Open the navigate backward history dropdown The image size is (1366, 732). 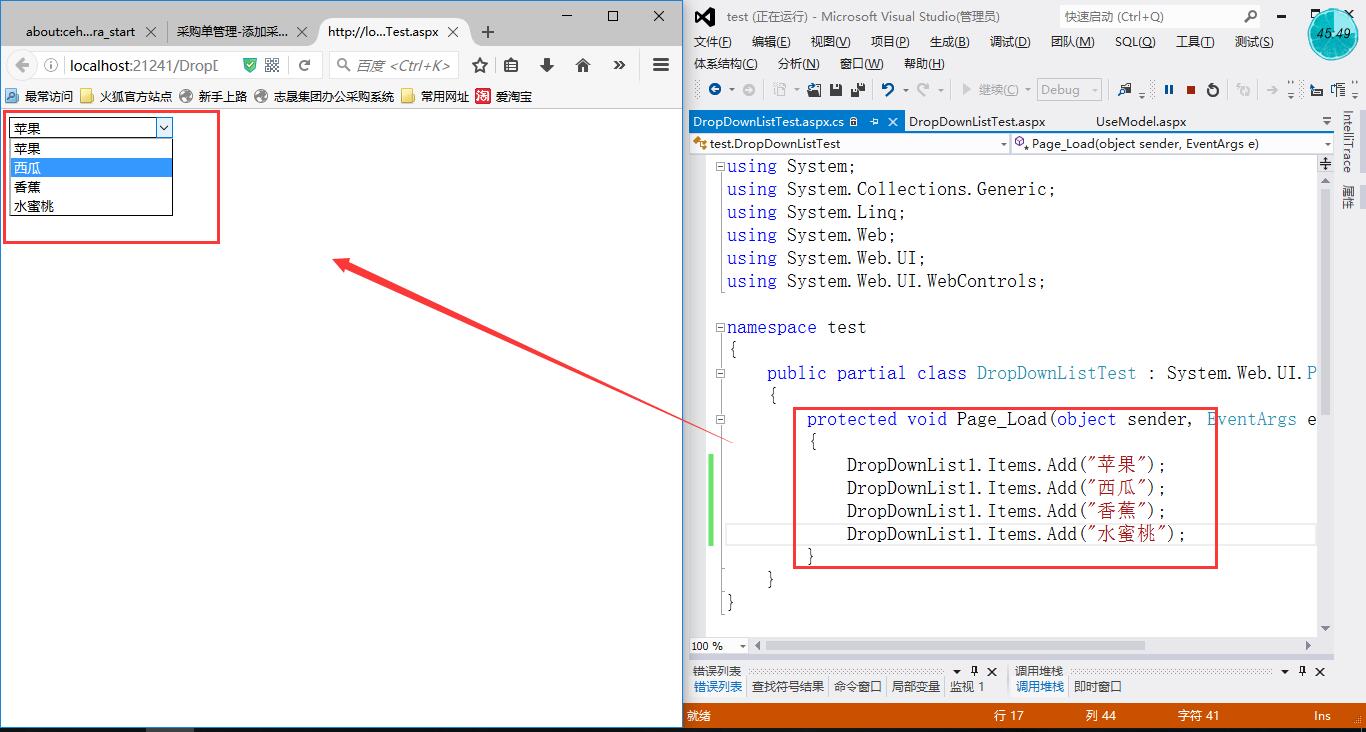click(x=732, y=90)
